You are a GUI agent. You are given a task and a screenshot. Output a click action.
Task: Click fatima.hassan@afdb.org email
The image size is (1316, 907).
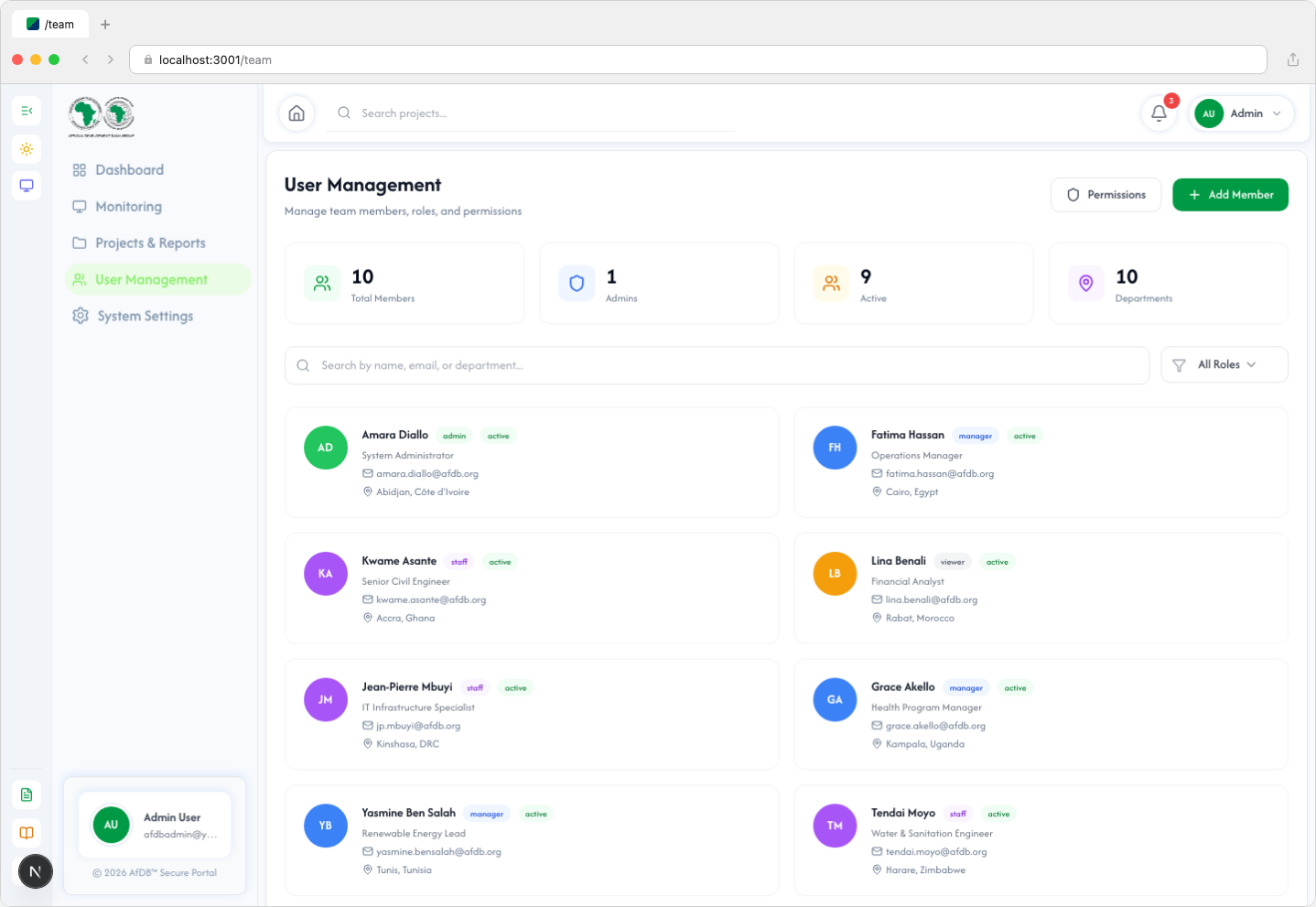tap(940, 474)
